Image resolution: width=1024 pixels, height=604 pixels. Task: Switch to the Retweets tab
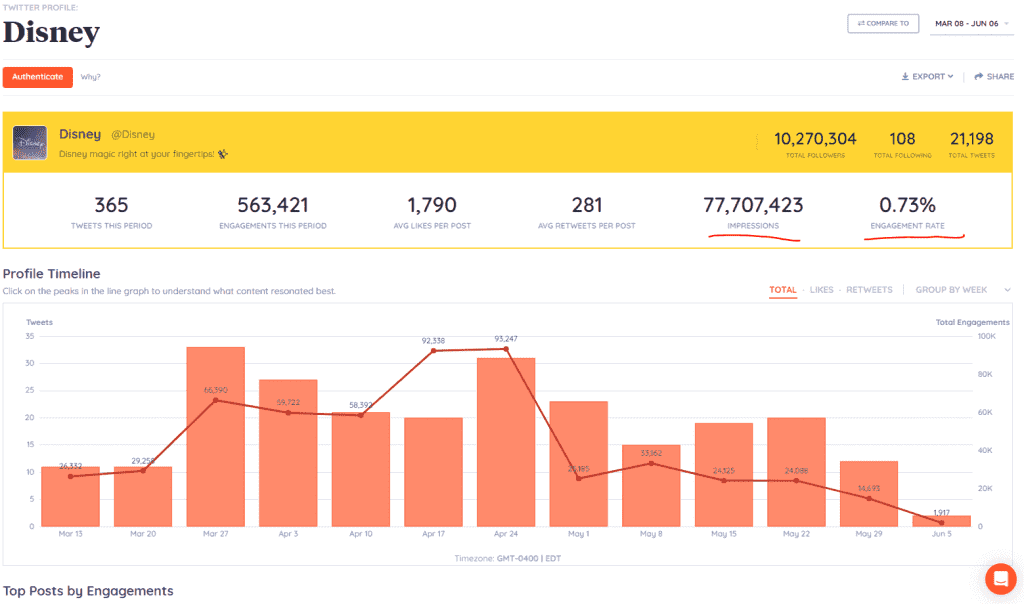869,290
